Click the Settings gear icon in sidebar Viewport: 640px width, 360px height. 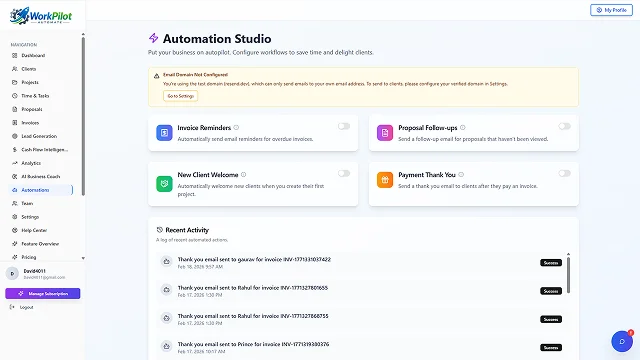coord(15,217)
